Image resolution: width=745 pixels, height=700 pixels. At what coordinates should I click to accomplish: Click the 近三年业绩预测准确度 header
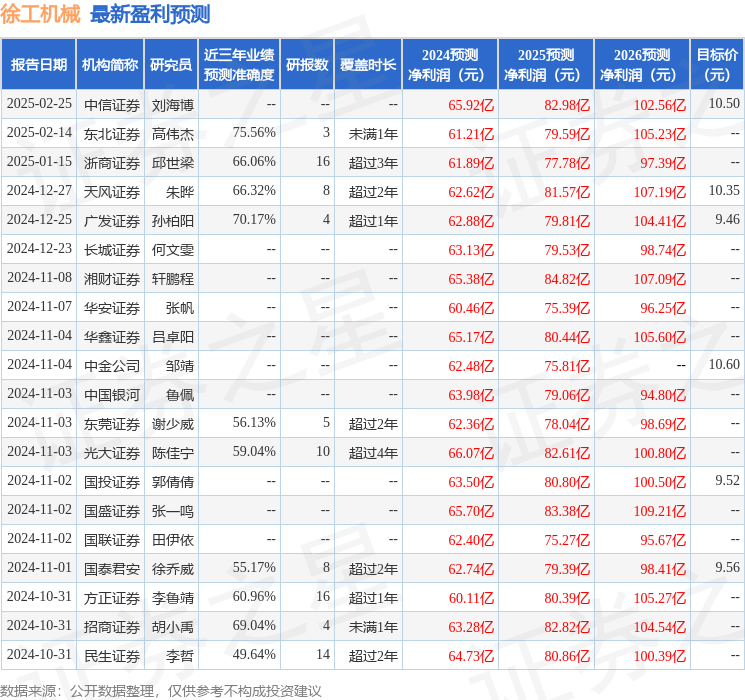click(239, 65)
